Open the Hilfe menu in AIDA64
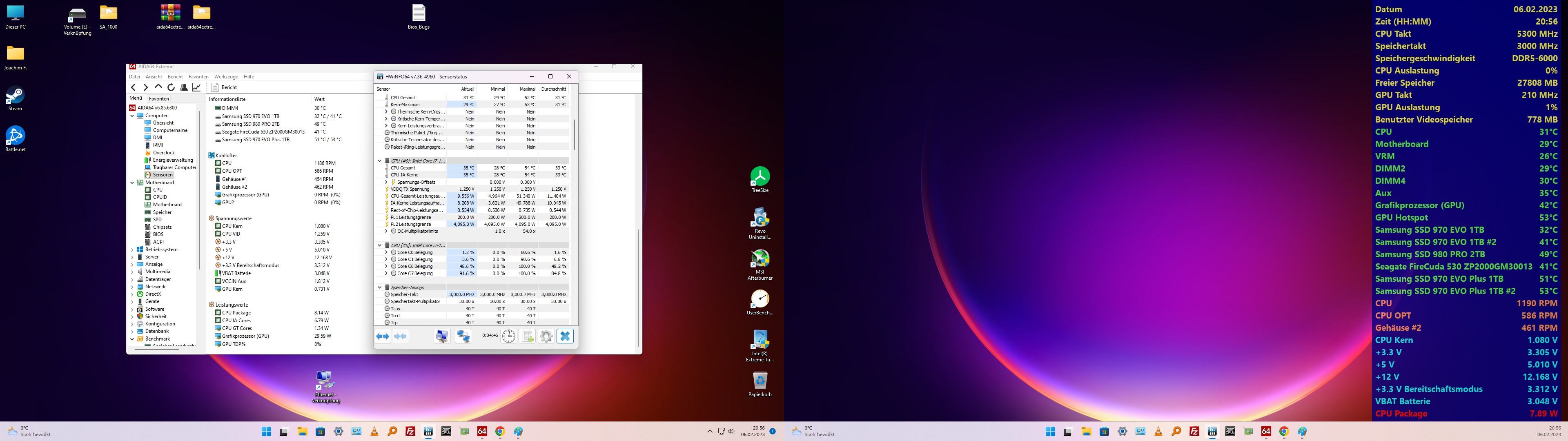This screenshot has width=1568, height=441. (249, 77)
